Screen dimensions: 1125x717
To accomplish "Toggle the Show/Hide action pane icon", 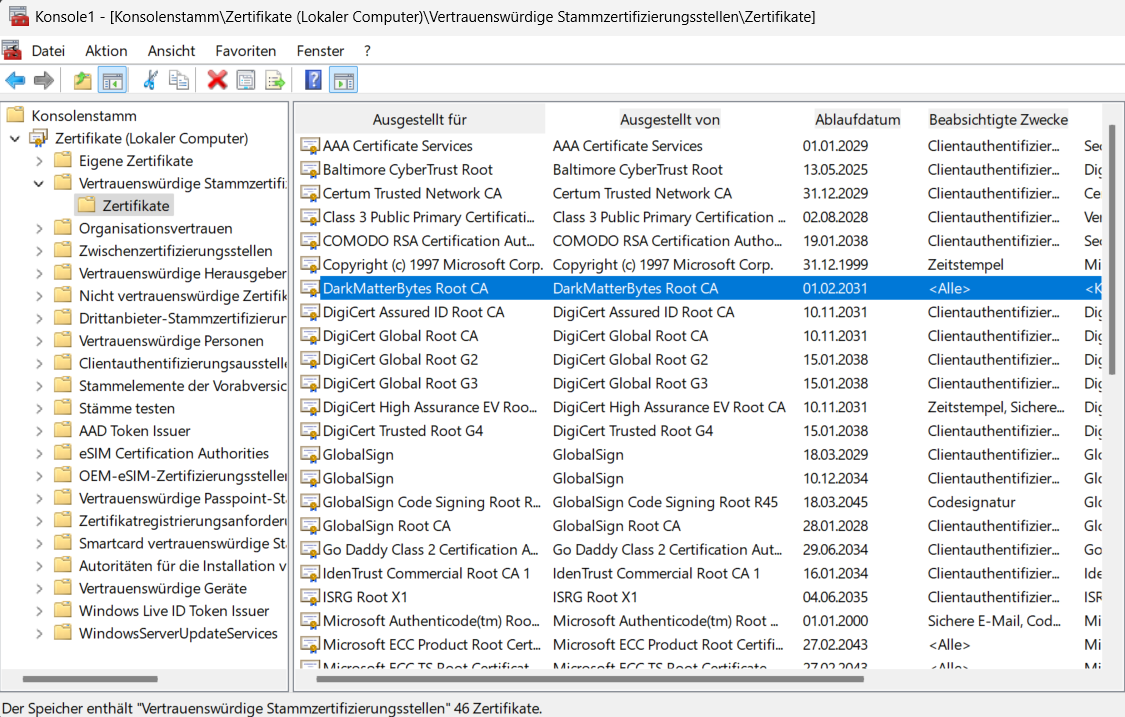I will point(344,80).
